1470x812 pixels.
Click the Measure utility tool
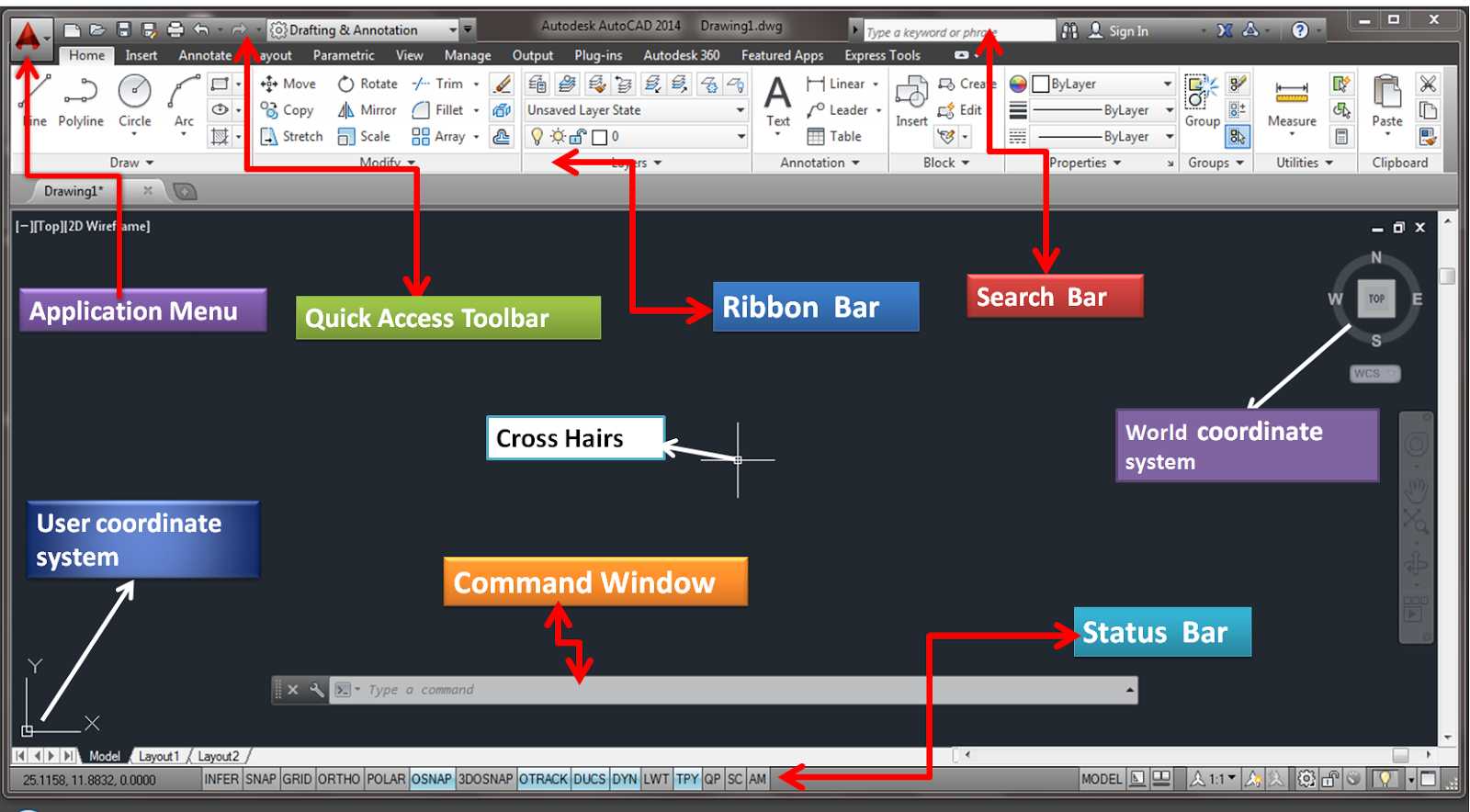click(1292, 103)
